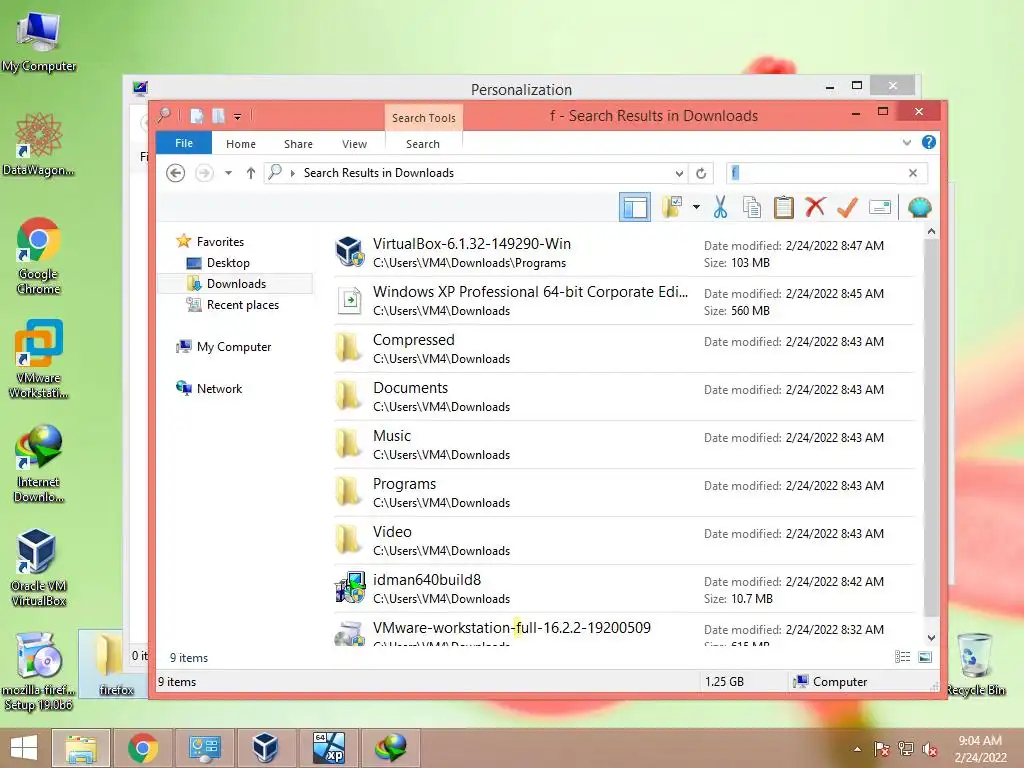The image size is (1024, 768).
Task: Switch to Details view icon
Action: pos(903,657)
